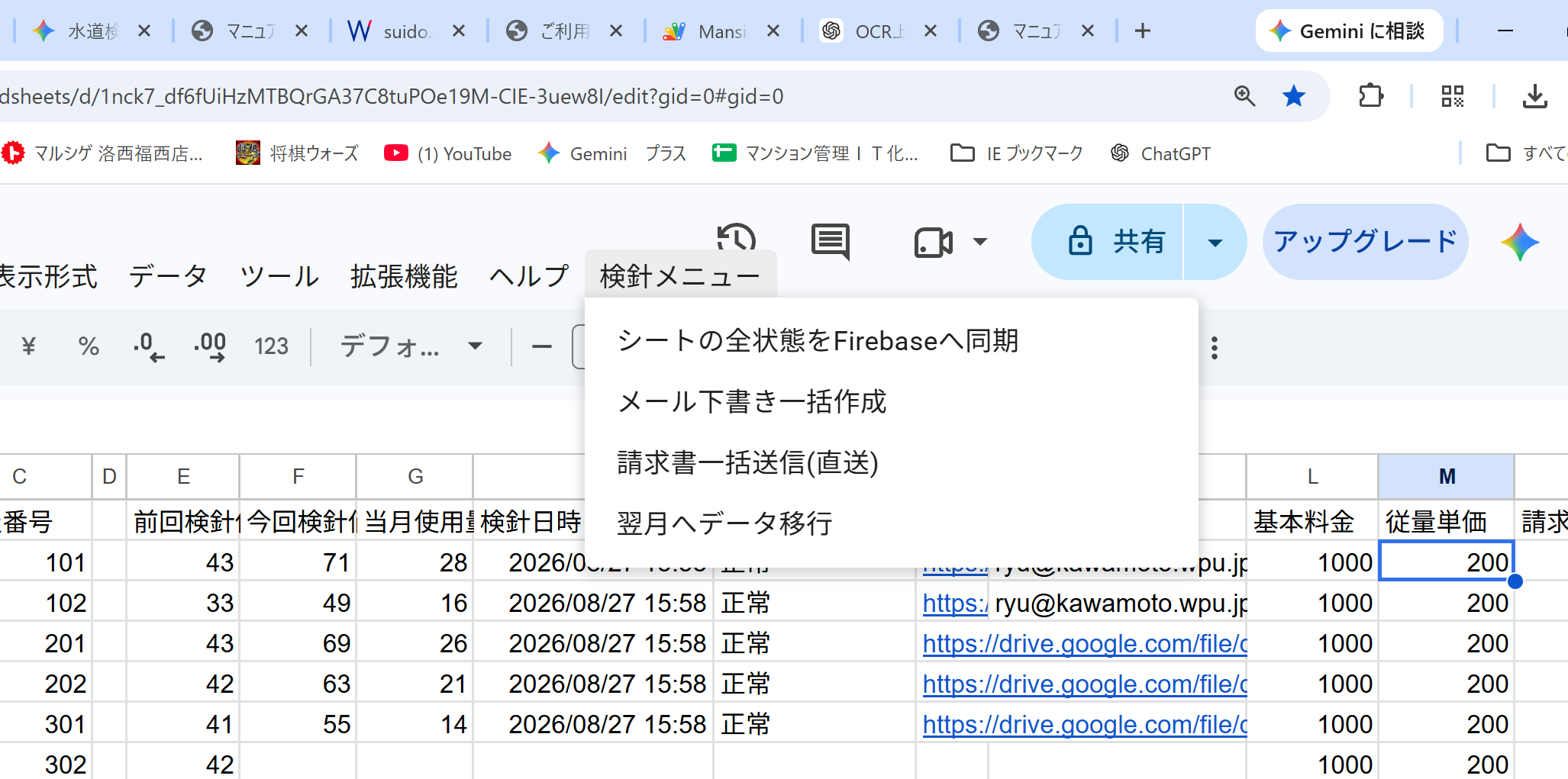Open the 拡張機能 menu

click(x=404, y=276)
